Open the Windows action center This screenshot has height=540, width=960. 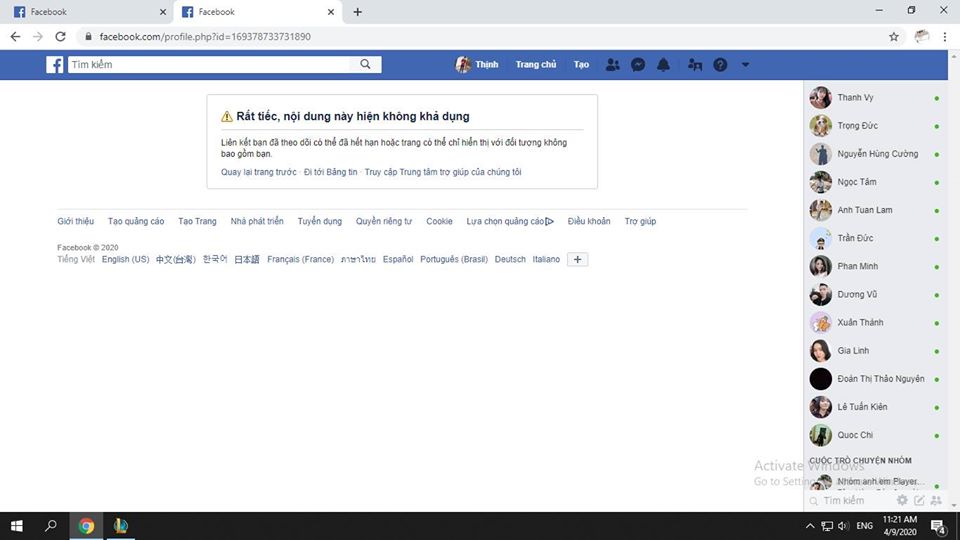tap(938, 526)
